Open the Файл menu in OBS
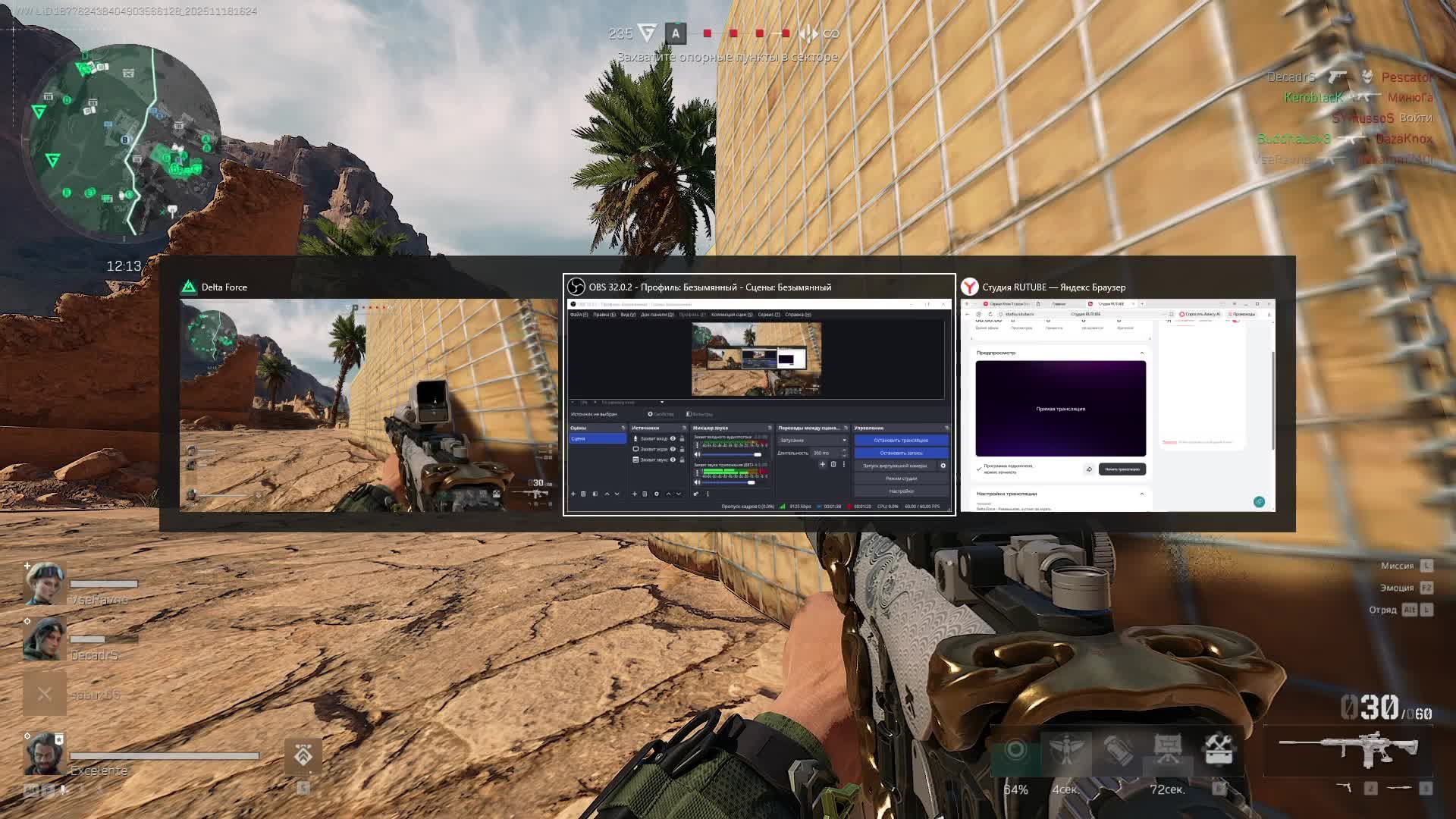Image resolution: width=1456 pixels, height=819 pixels. click(578, 314)
